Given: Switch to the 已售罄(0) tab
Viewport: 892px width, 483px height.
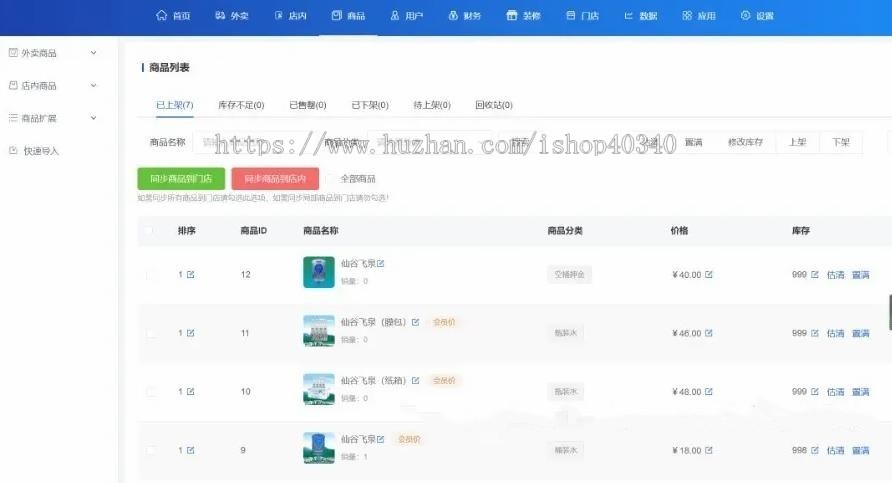Looking at the screenshot, I should [x=308, y=105].
